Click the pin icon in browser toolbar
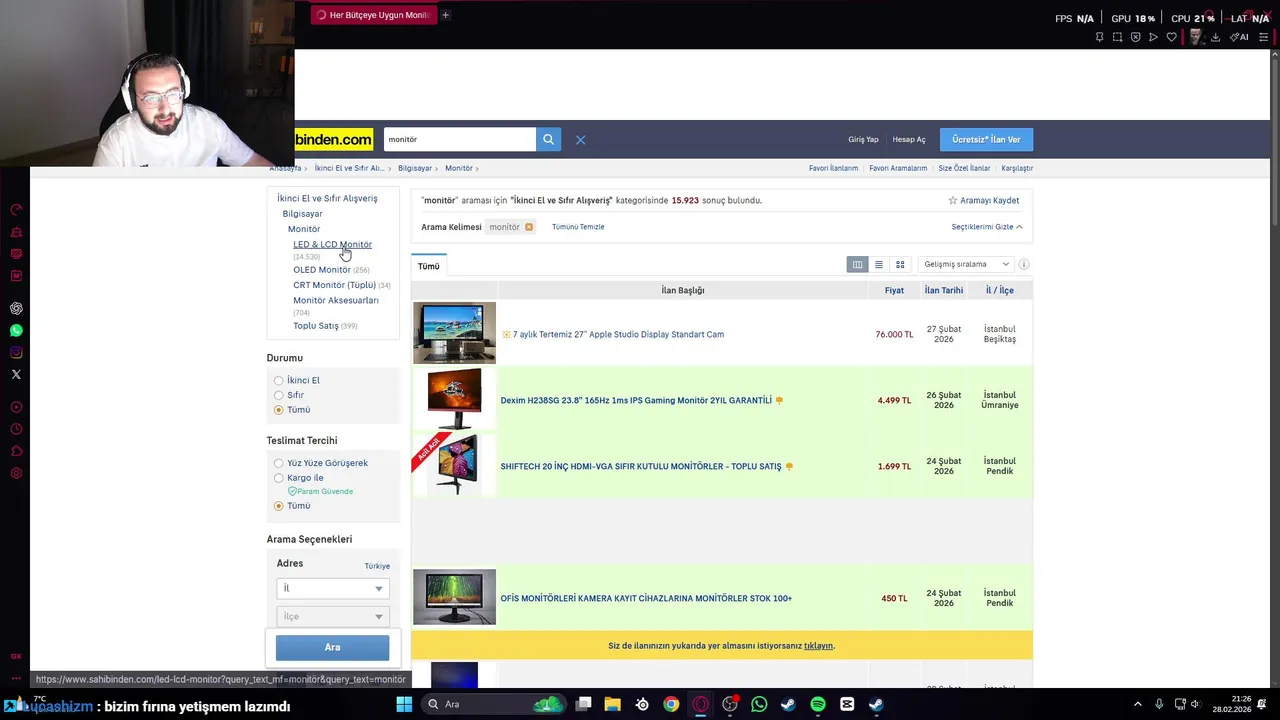The height and width of the screenshot is (720, 1280). coord(1099,37)
